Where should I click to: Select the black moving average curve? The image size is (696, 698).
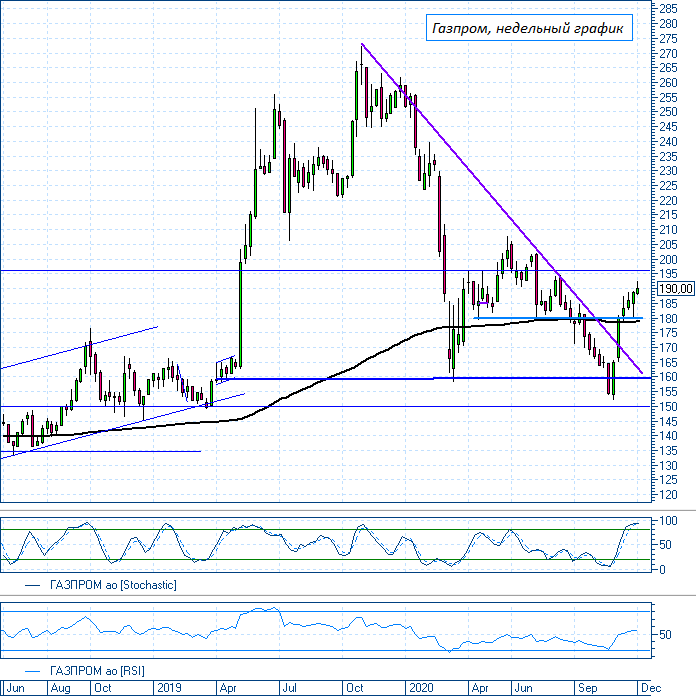coord(320,383)
